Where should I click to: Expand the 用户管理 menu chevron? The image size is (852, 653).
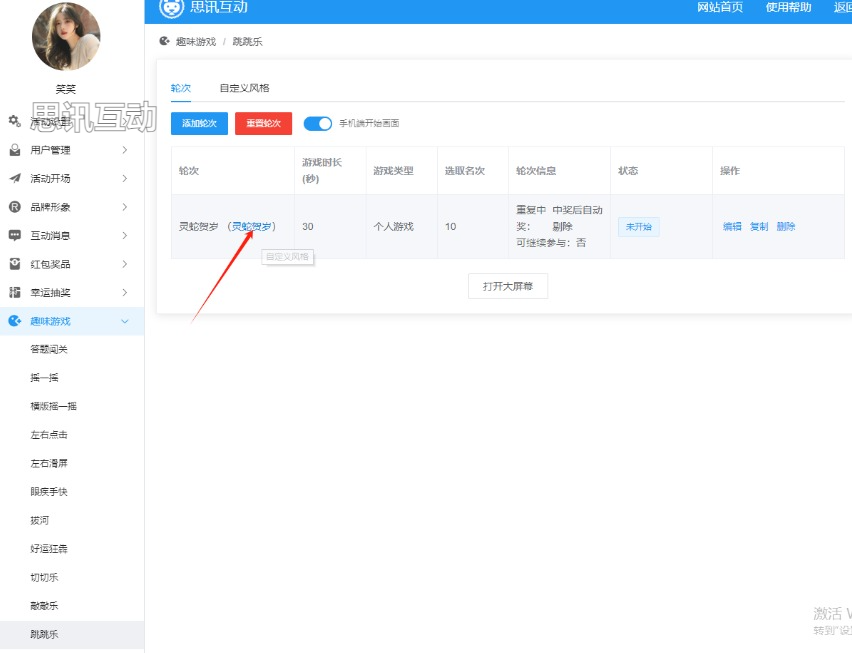tap(125, 150)
